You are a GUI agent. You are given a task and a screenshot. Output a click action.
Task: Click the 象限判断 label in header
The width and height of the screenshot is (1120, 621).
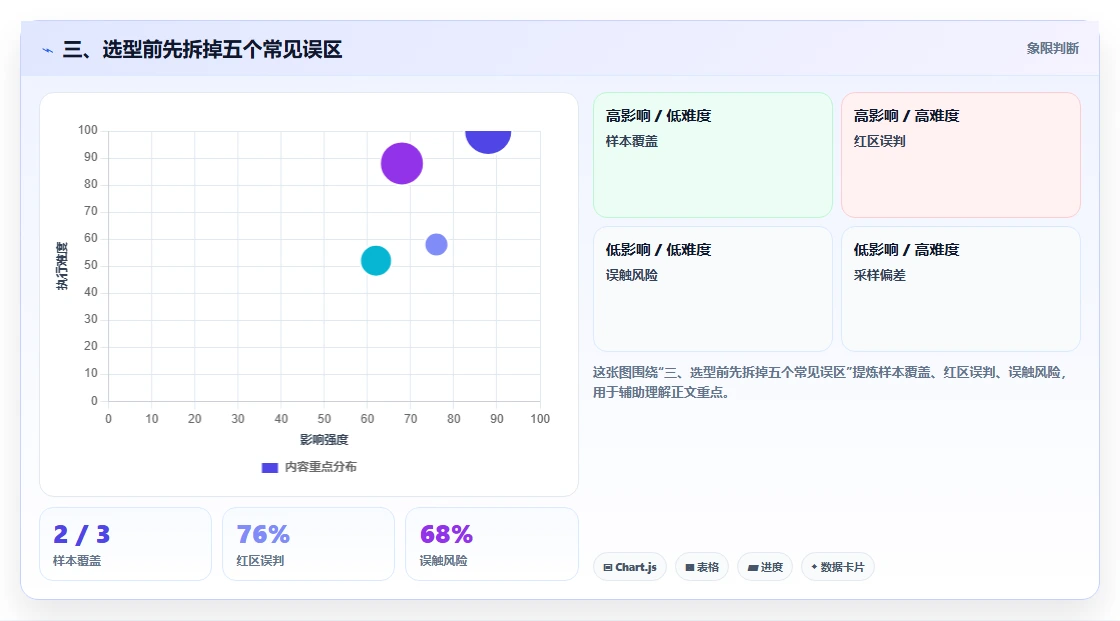(x=1052, y=49)
